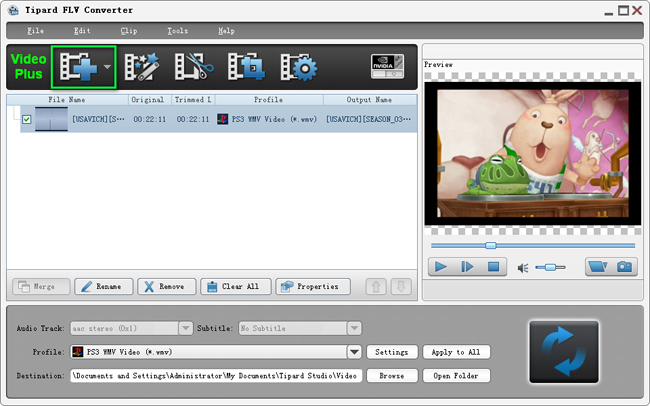Move the selected file up with arrow
The width and height of the screenshot is (650, 406).
click(376, 287)
